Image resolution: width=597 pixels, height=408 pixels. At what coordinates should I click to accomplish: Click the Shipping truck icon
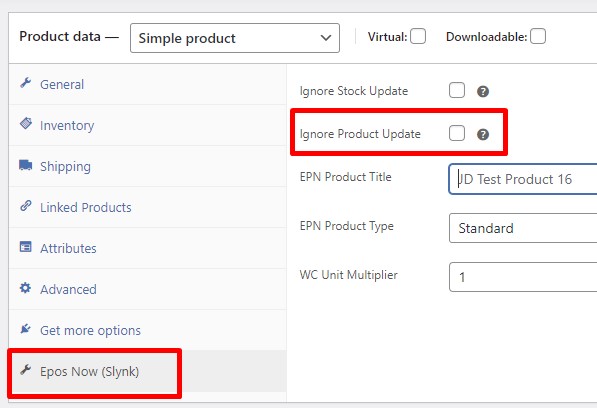tap(26, 165)
